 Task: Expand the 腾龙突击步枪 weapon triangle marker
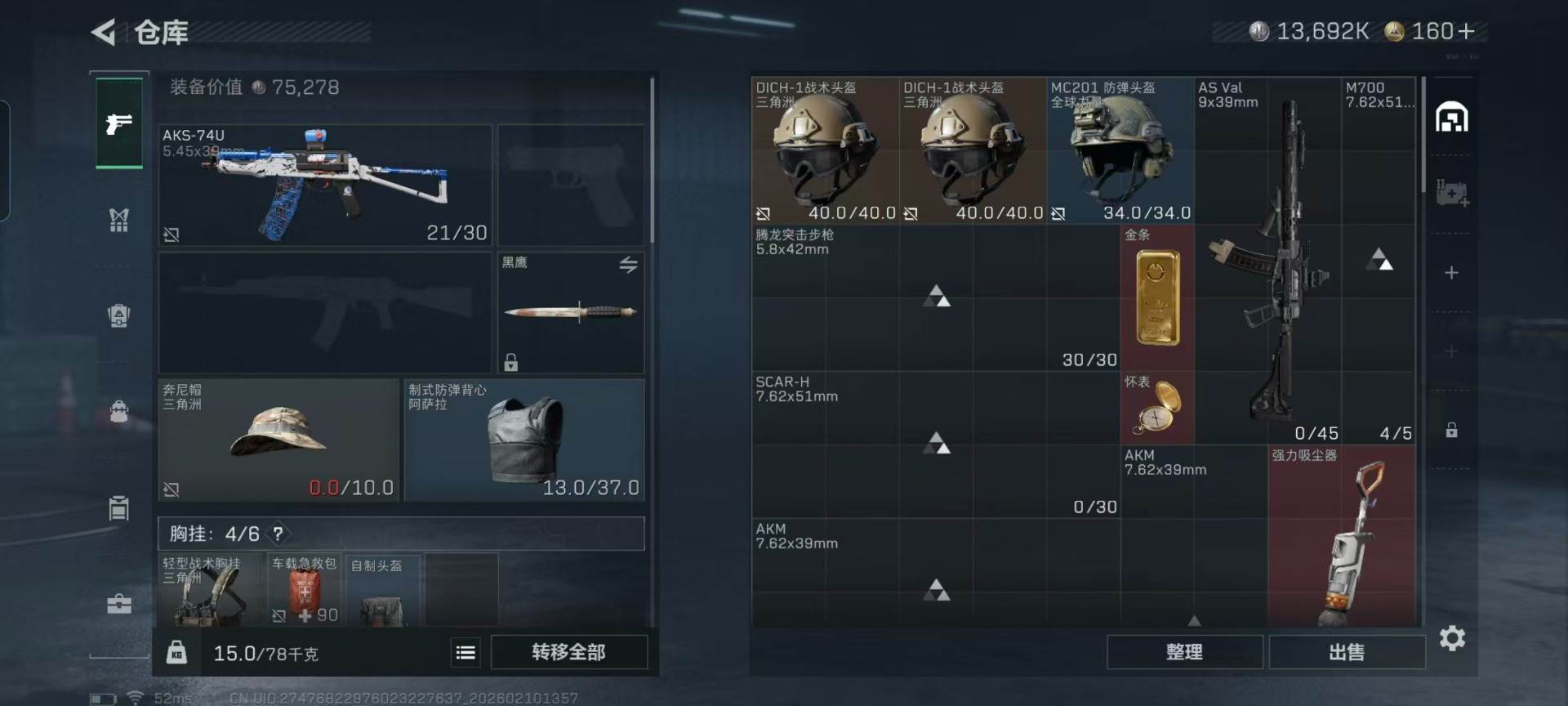tap(937, 296)
